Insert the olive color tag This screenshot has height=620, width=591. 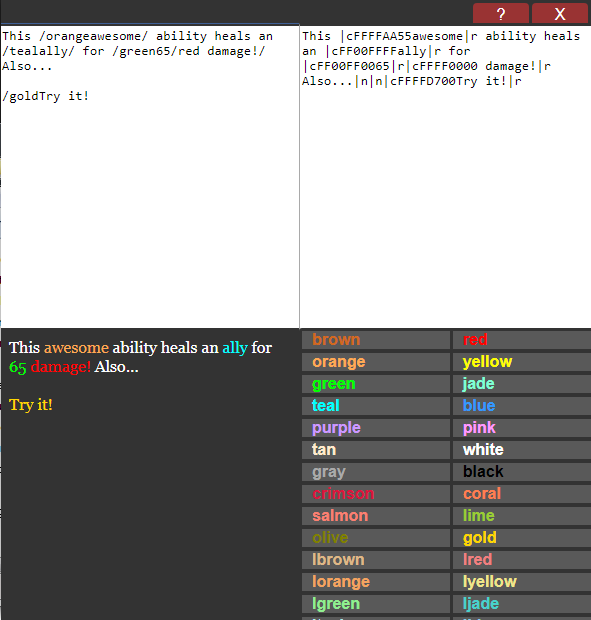click(x=376, y=538)
